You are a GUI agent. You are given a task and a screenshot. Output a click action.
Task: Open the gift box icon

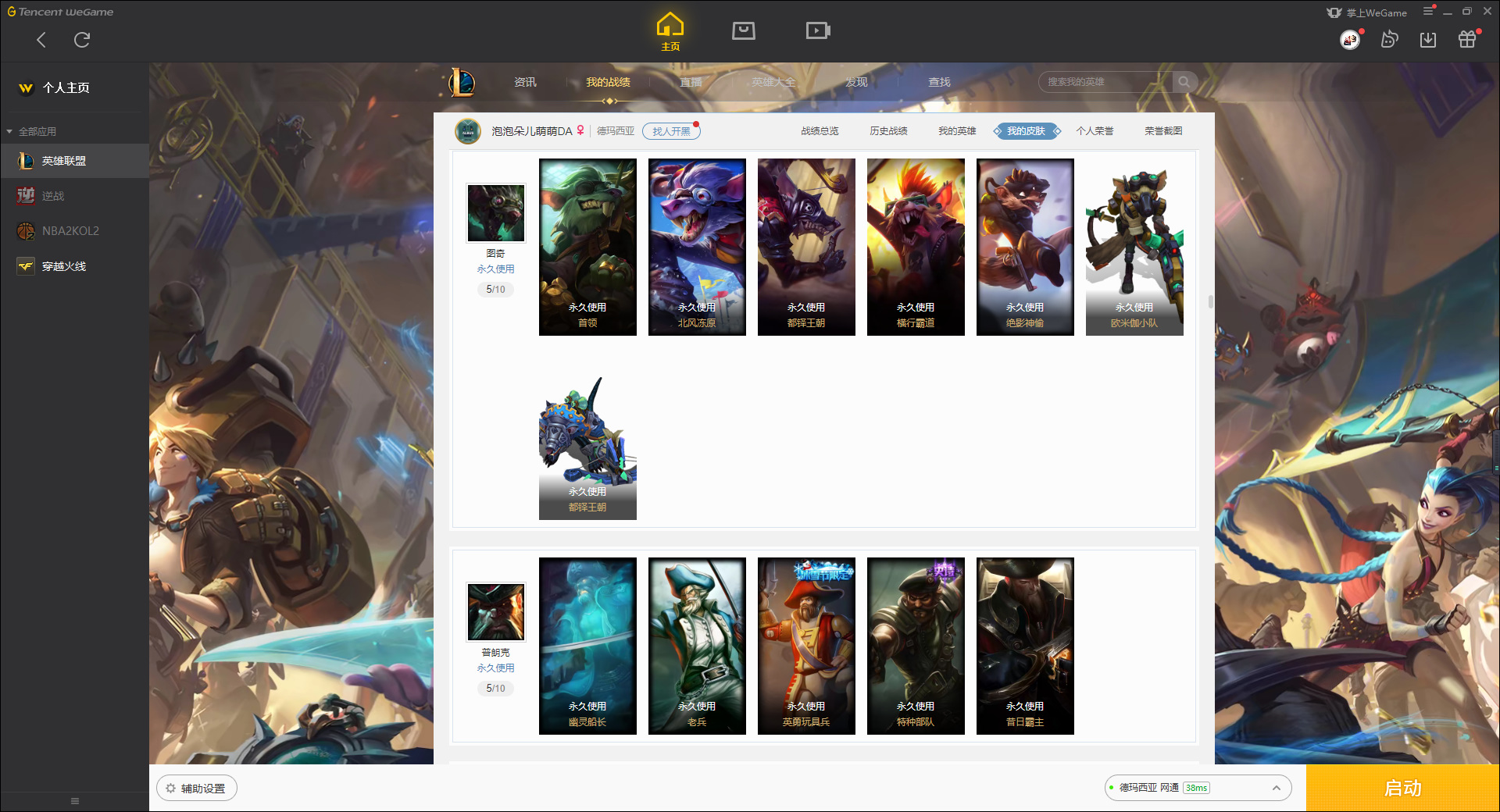[1467, 39]
